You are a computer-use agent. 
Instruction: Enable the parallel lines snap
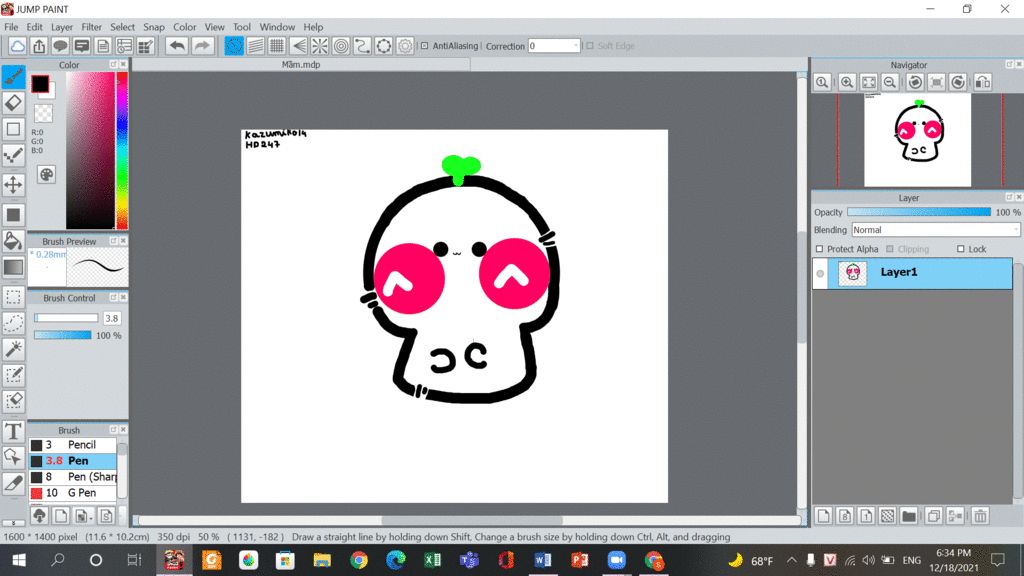[255, 46]
